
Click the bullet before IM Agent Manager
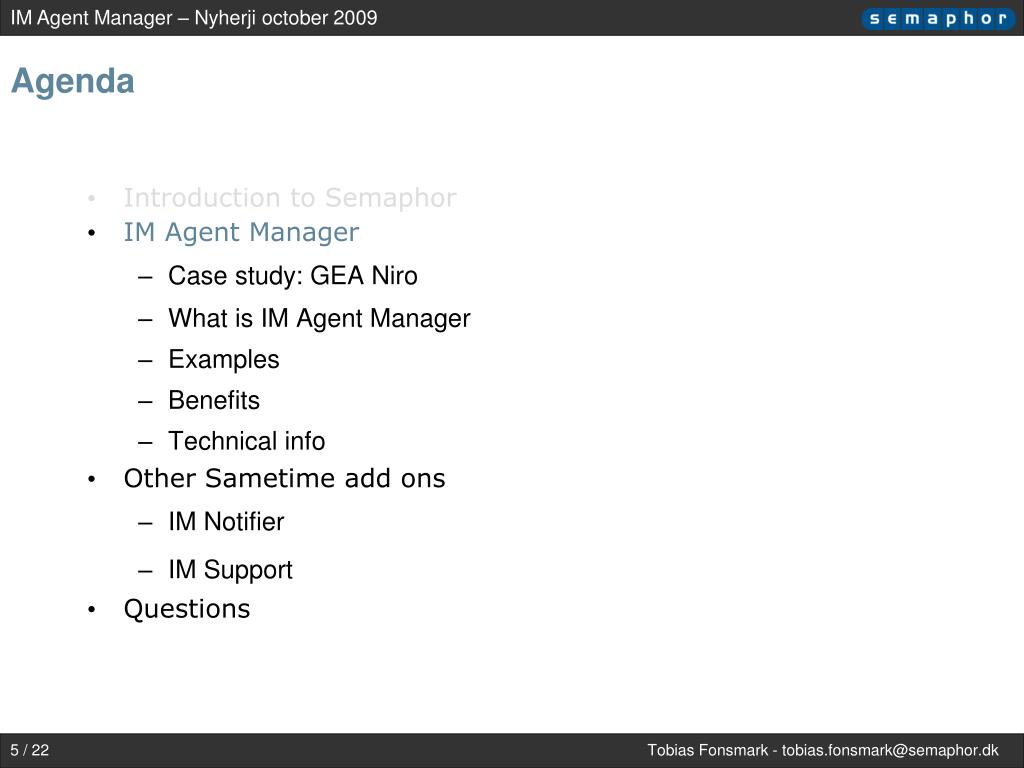(x=91, y=234)
